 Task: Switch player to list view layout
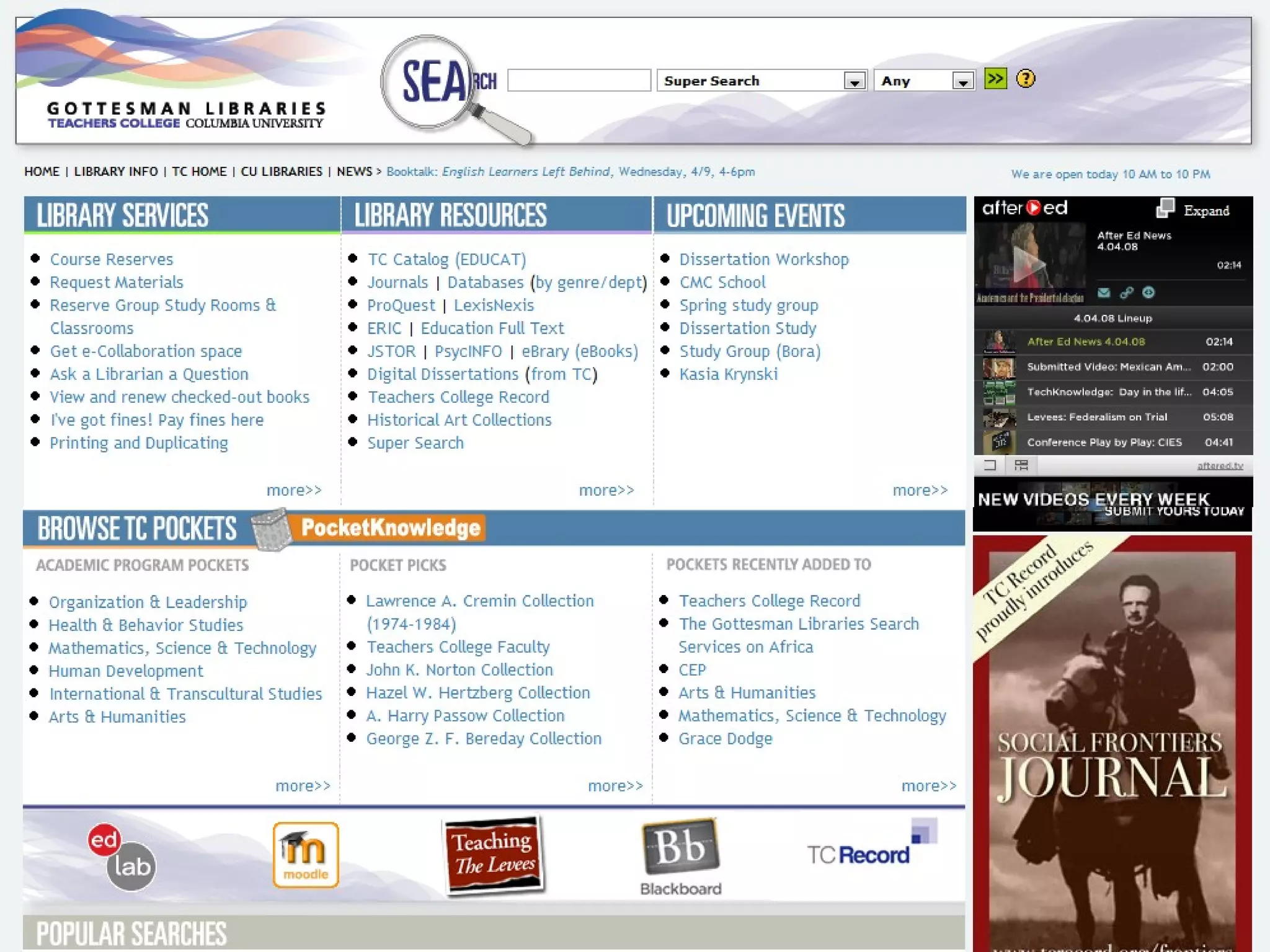(1021, 465)
